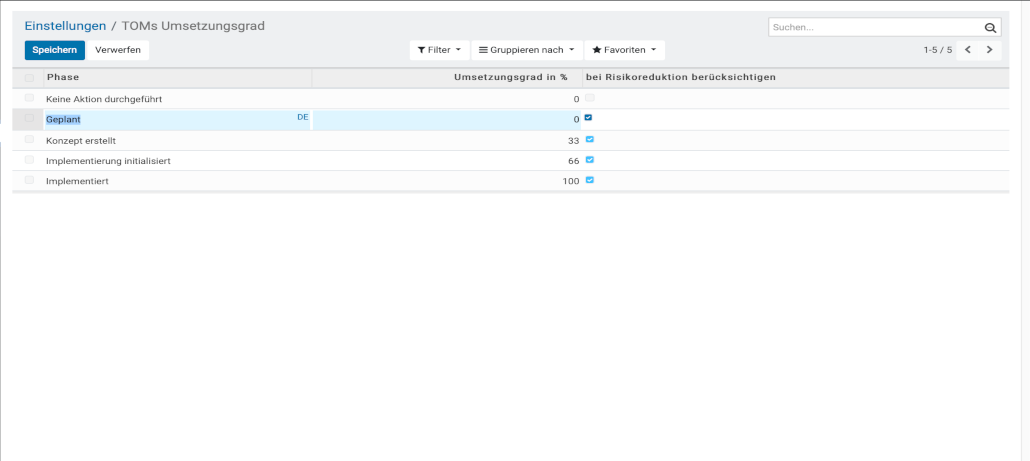Open the Filter dropdown
This screenshot has width=1030, height=461.
coord(439,50)
